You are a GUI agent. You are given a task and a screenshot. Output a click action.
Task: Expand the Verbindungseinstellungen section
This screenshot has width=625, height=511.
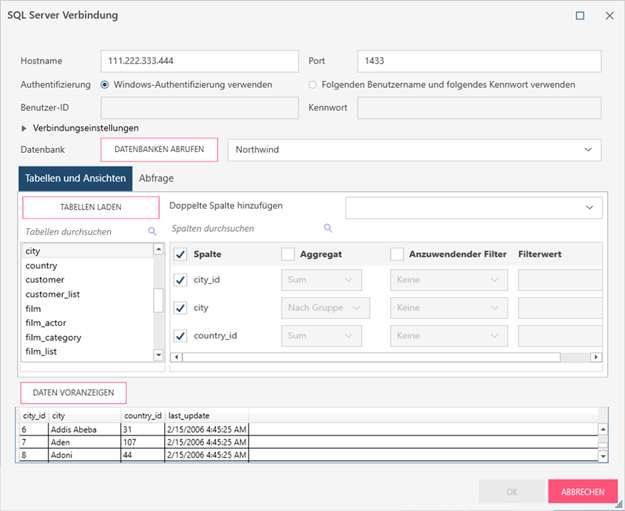tap(25, 128)
